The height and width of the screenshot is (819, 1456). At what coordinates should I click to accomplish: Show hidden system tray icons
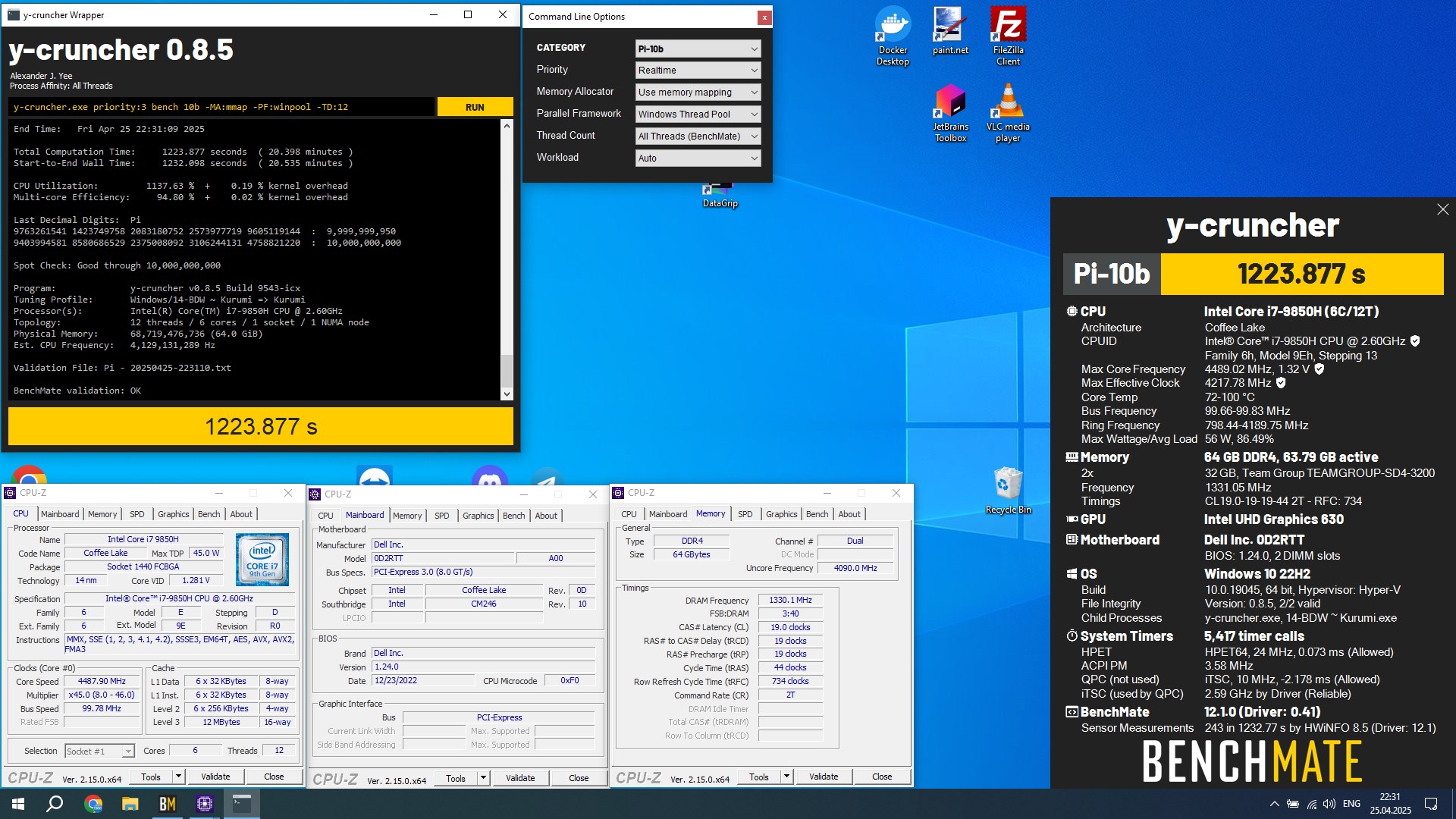(1274, 804)
